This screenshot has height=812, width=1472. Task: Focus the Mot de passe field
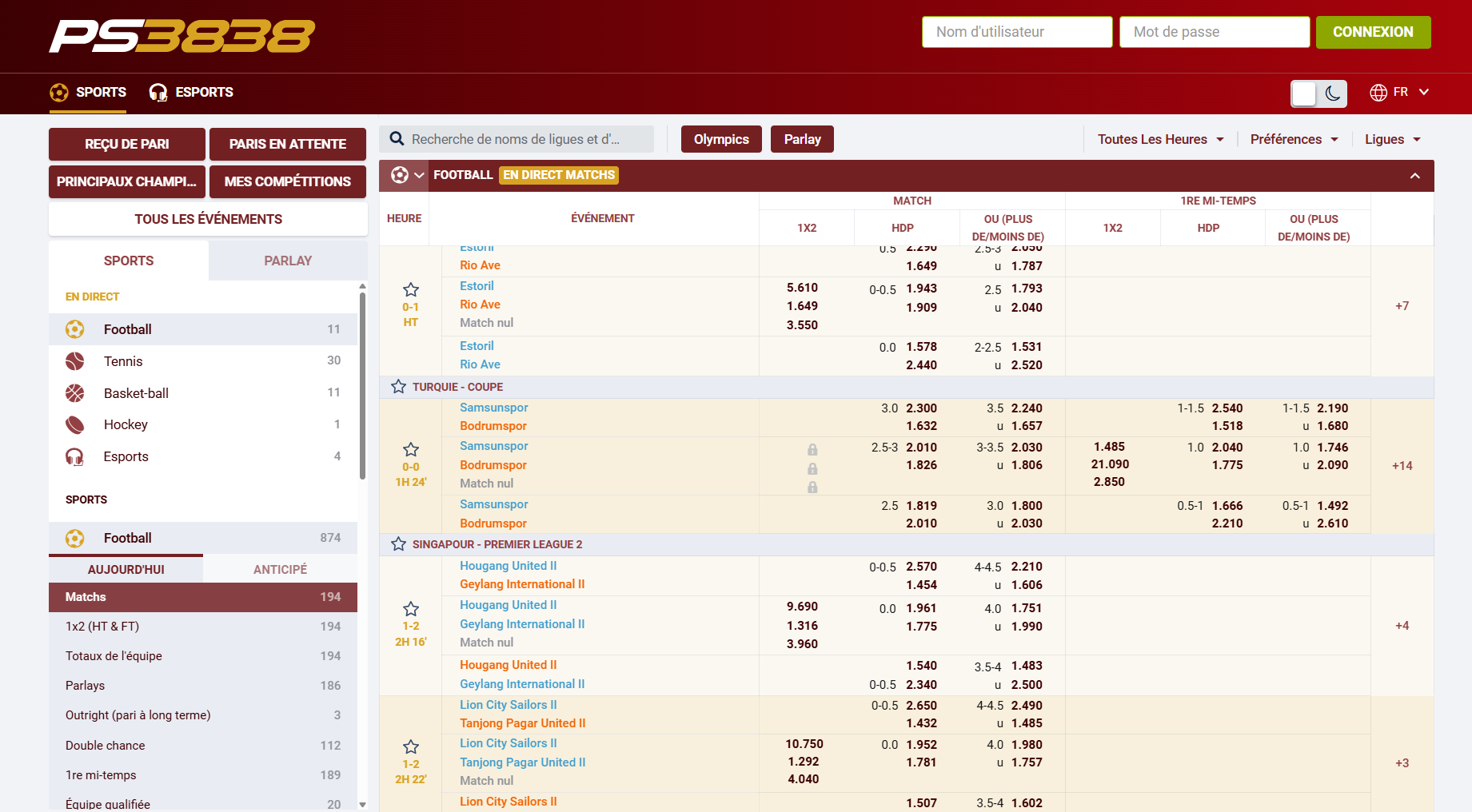(1215, 32)
